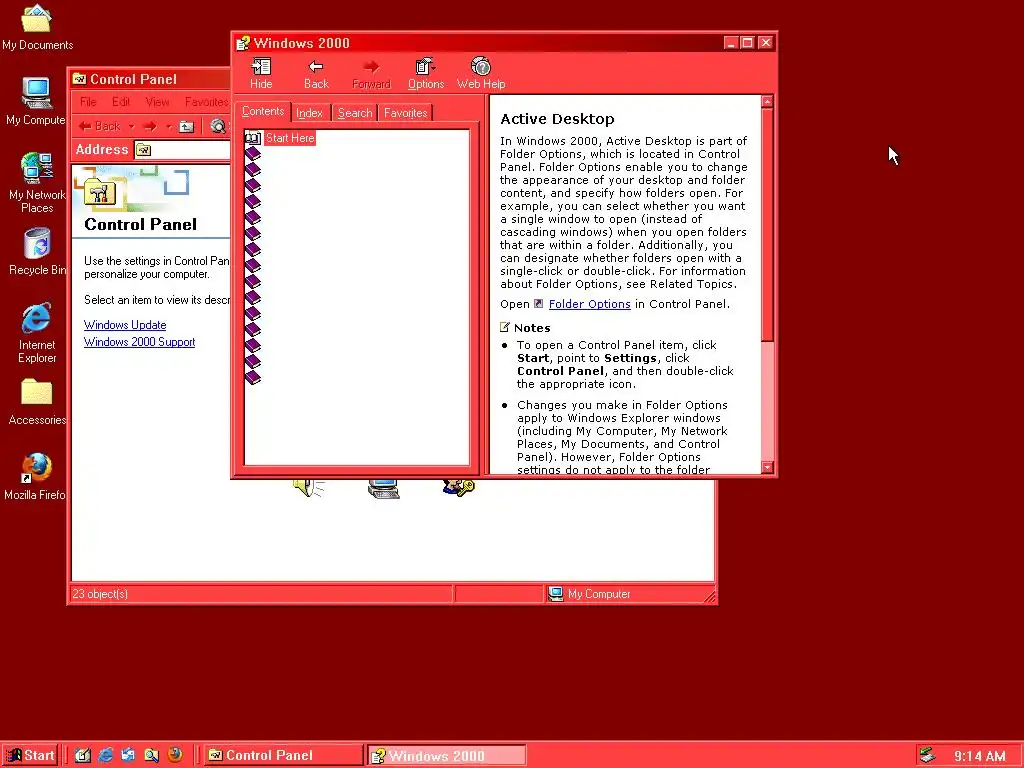The image size is (1024, 768).
Task: Select the users-and-keys icon in Control Panel
Action: pos(458,487)
